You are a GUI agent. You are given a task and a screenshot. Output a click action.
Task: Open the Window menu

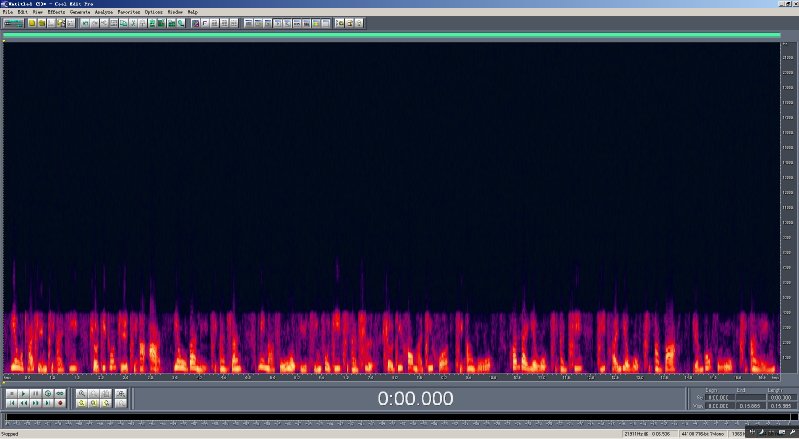pyautogui.click(x=175, y=12)
